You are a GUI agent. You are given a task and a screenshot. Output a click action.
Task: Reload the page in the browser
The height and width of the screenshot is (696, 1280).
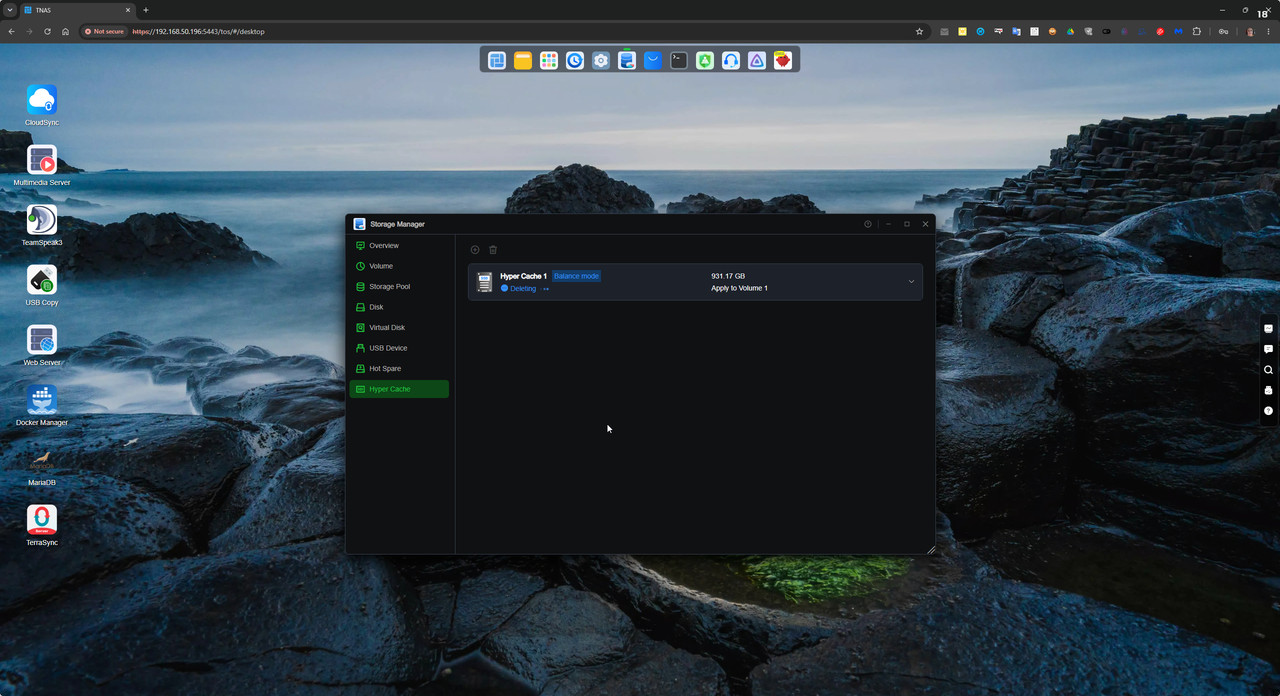tap(47, 31)
